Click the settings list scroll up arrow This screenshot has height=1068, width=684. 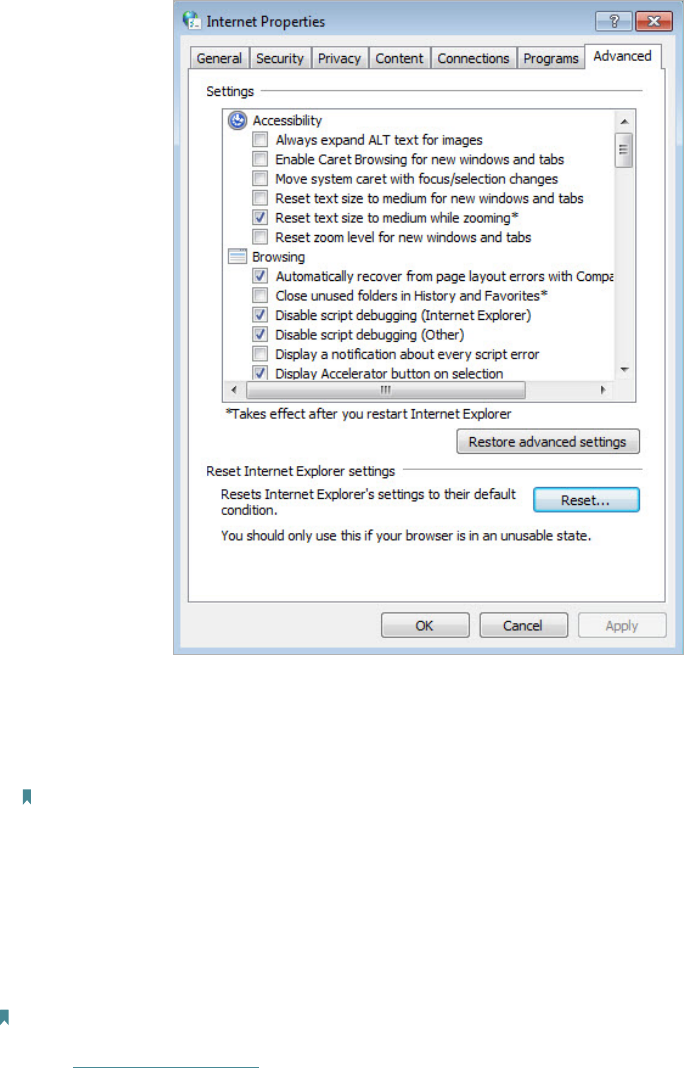coord(623,121)
